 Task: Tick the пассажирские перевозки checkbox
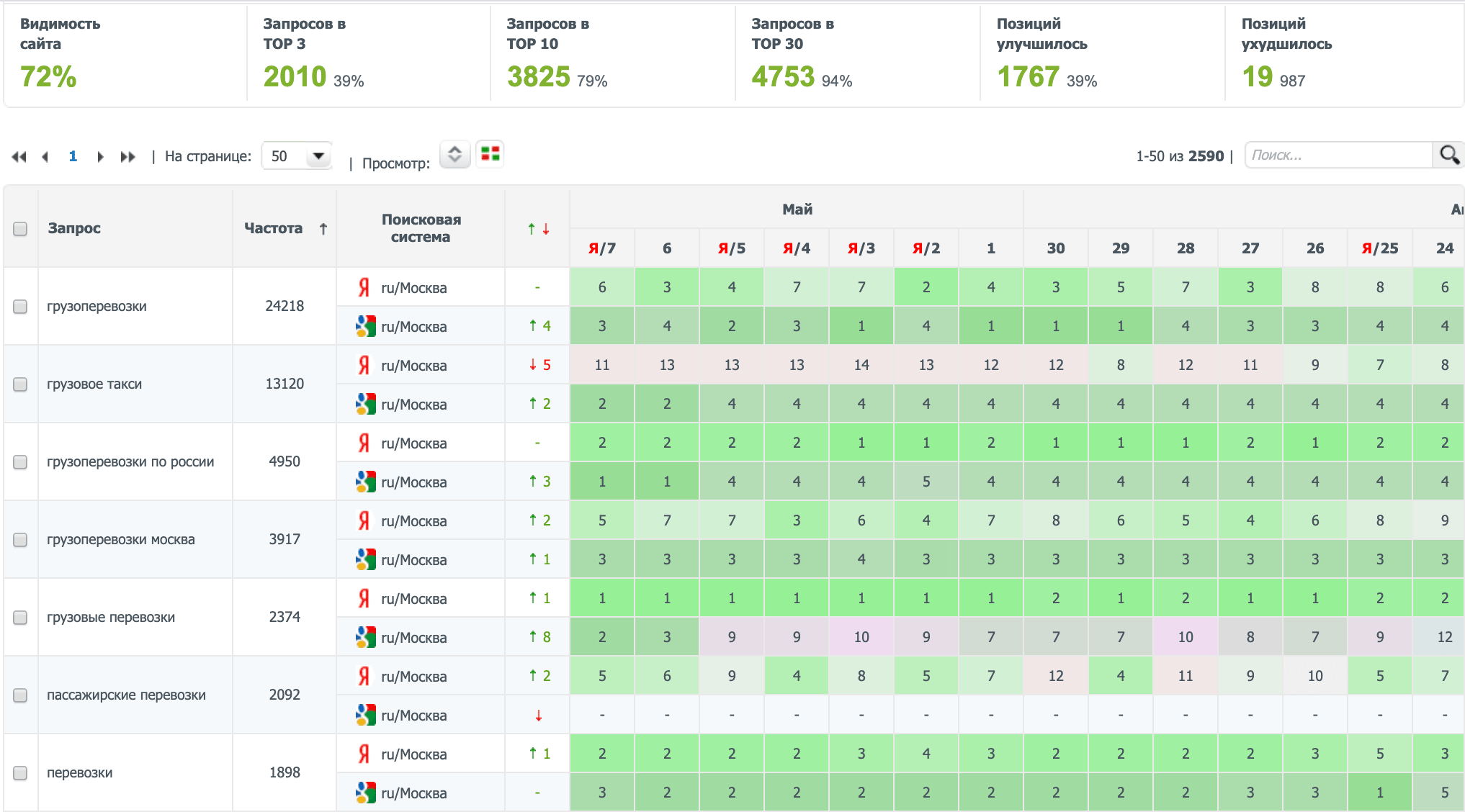click(20, 695)
